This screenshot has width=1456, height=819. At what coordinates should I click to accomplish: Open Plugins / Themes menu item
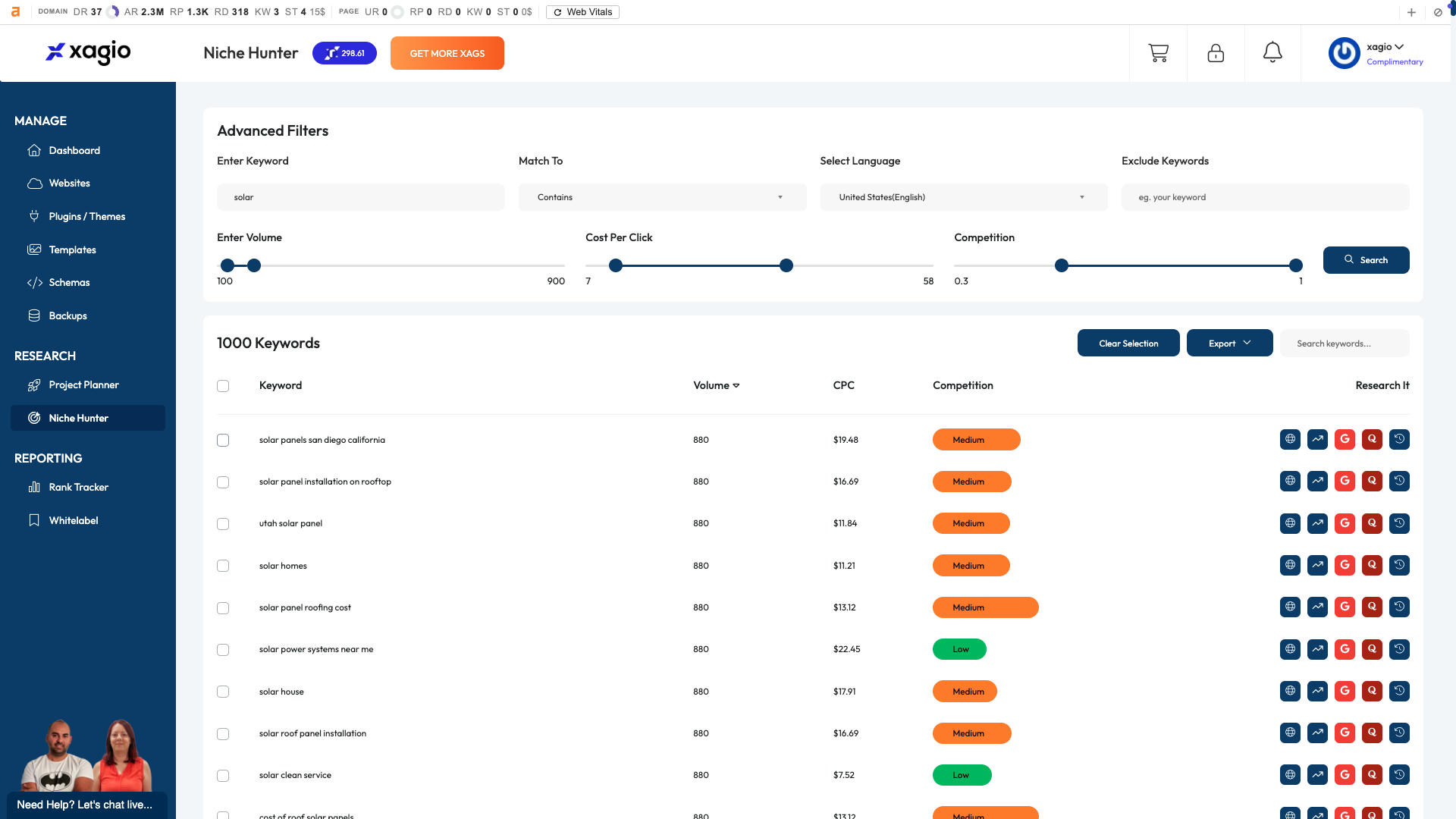pyautogui.click(x=87, y=216)
